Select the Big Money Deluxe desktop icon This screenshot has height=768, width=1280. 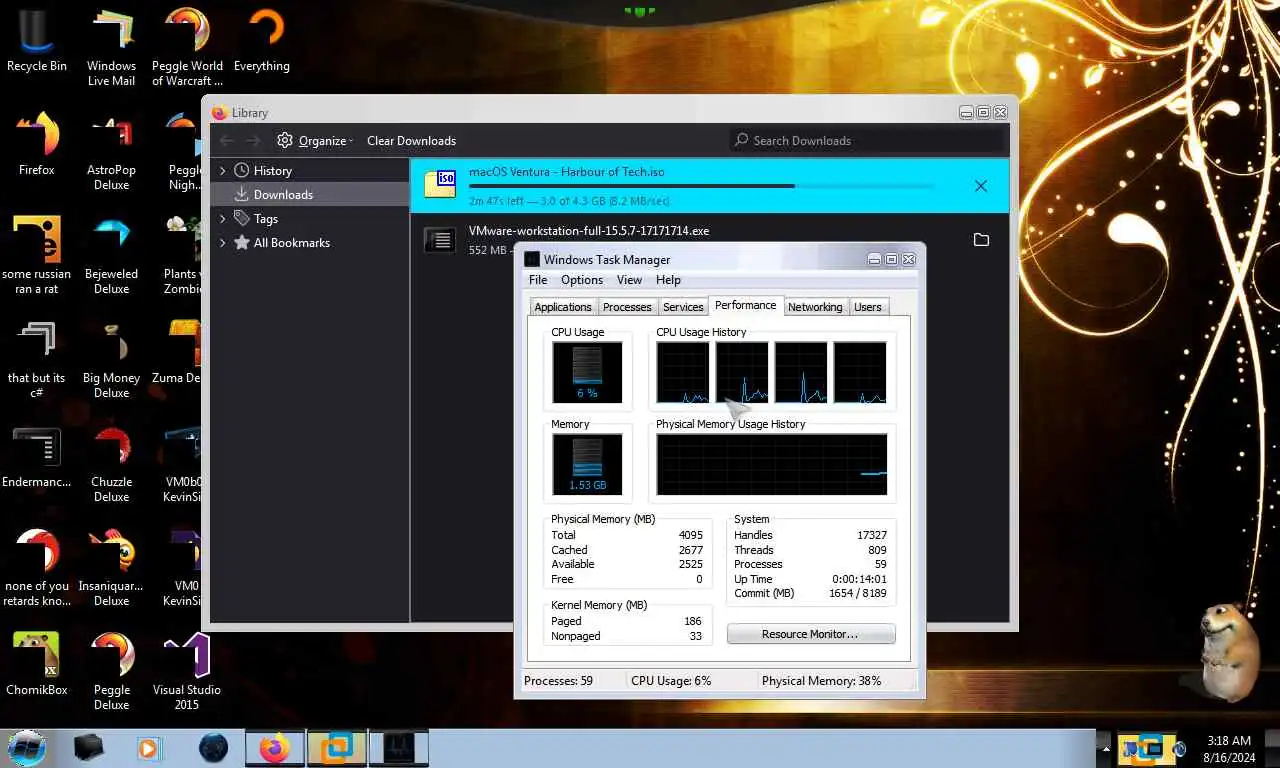112,358
